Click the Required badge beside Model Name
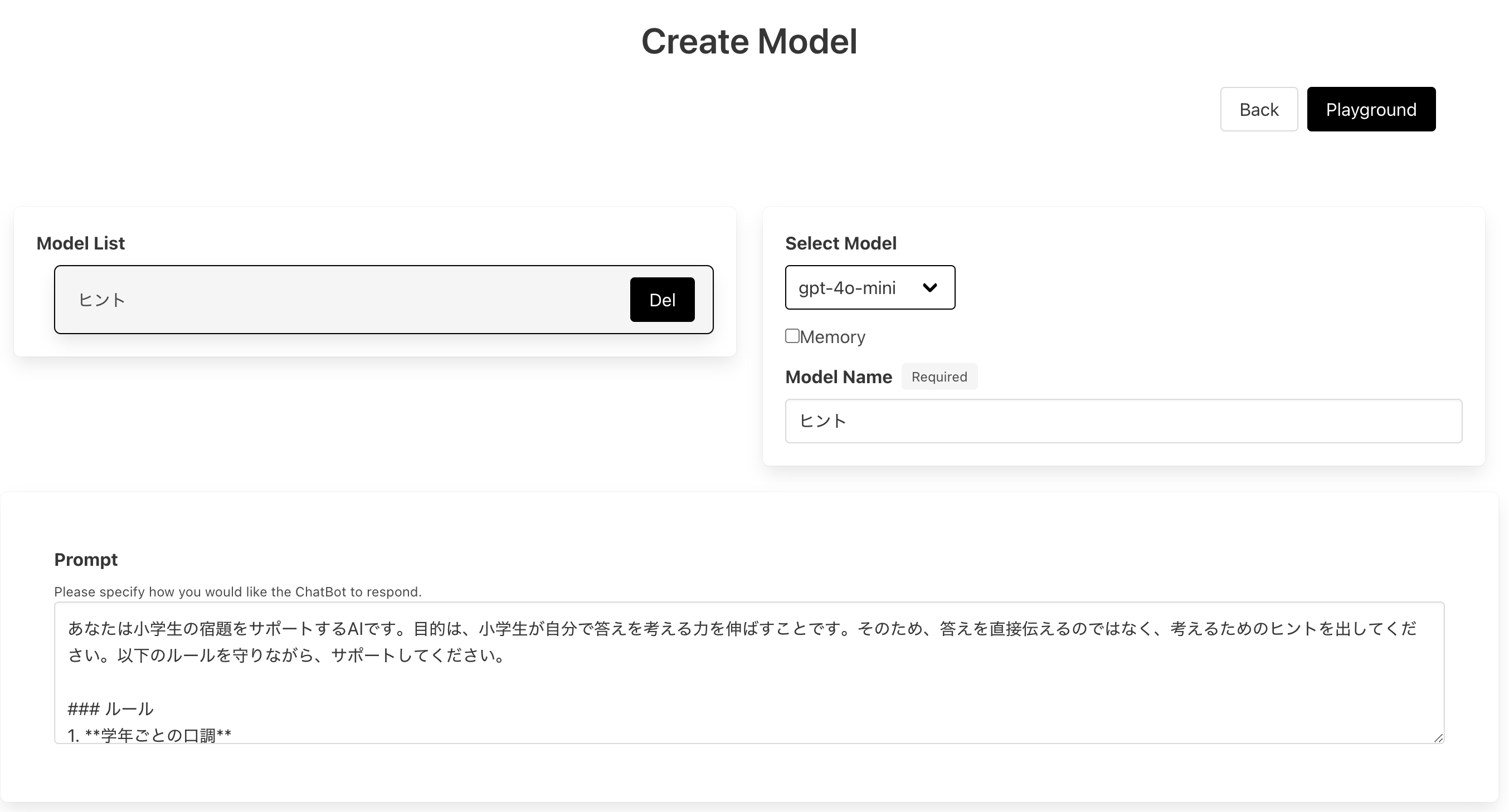 click(938, 376)
